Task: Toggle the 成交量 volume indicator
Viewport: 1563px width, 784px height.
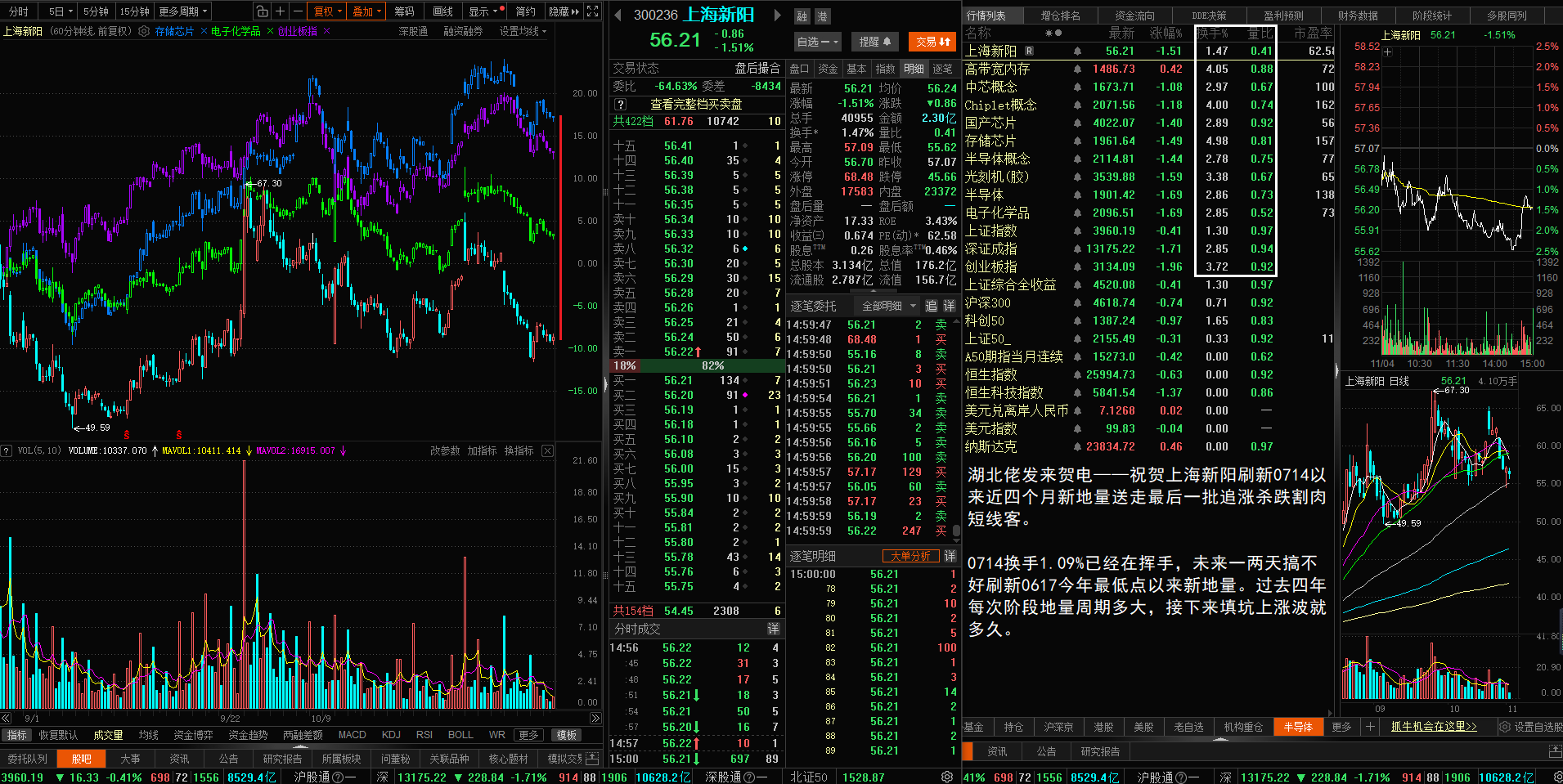Action: click(108, 735)
